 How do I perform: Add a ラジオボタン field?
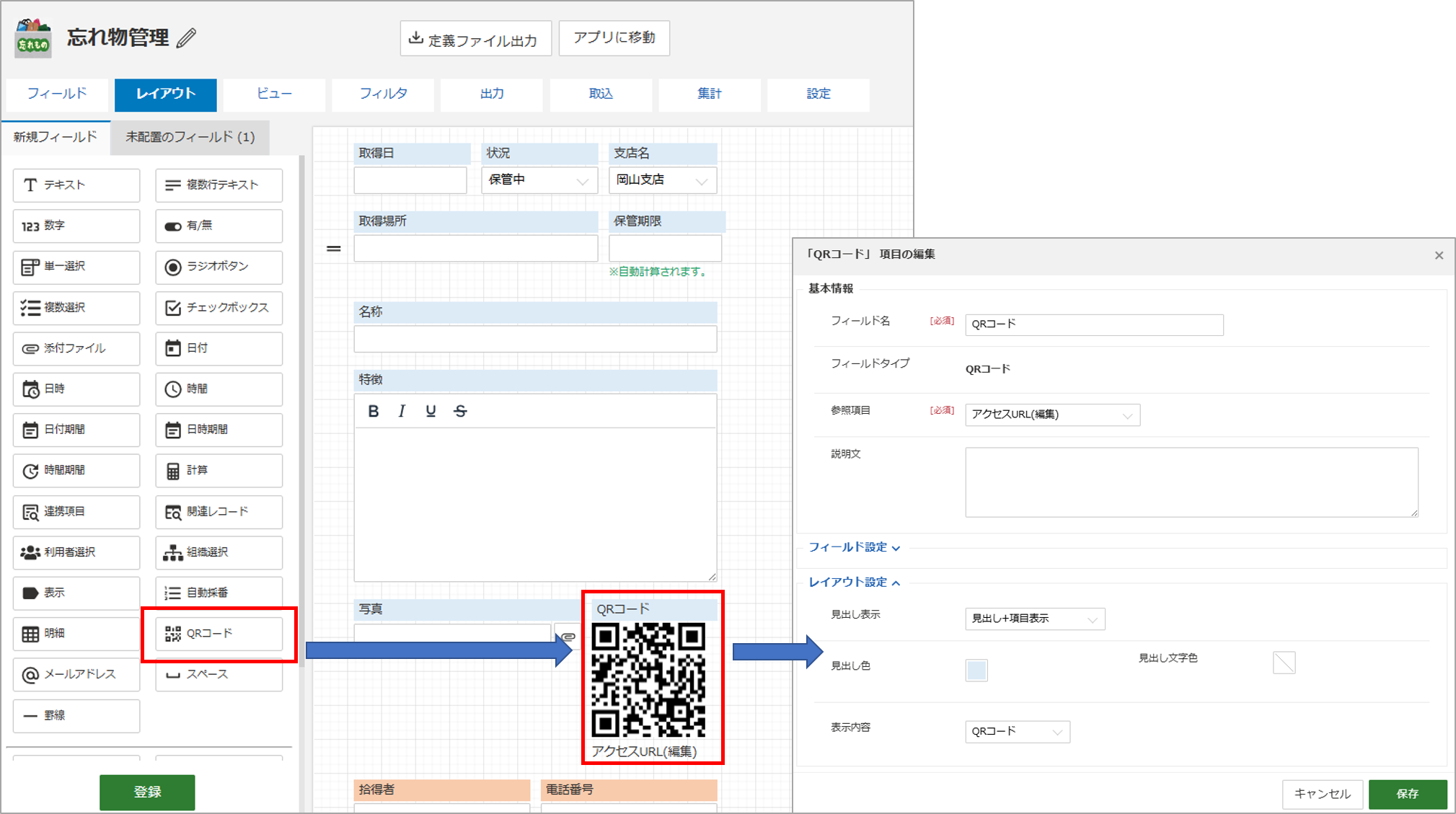point(219,267)
